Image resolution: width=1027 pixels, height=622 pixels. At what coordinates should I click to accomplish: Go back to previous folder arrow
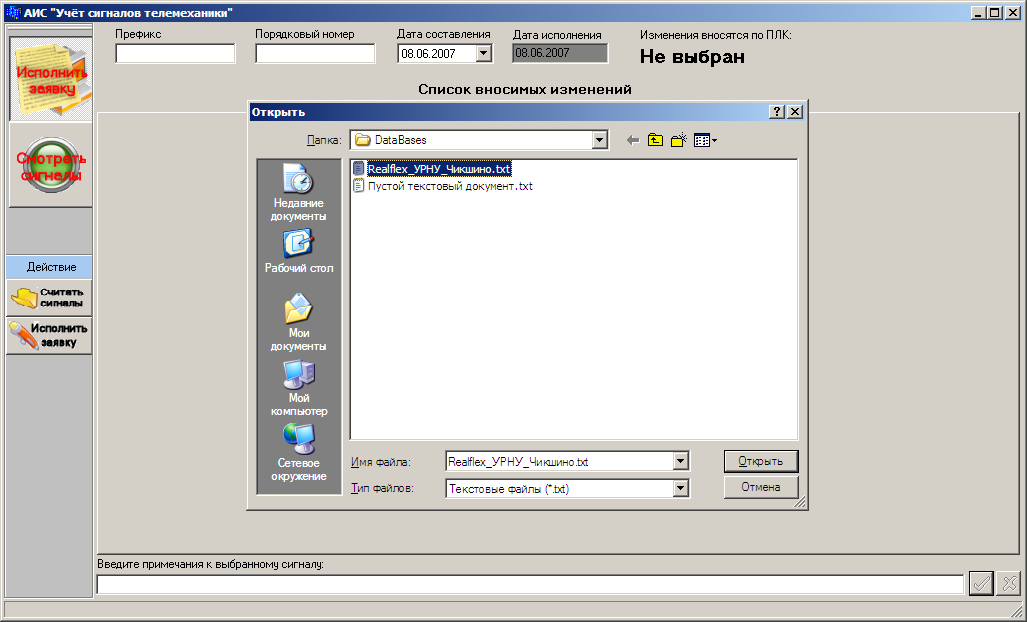[x=633, y=140]
